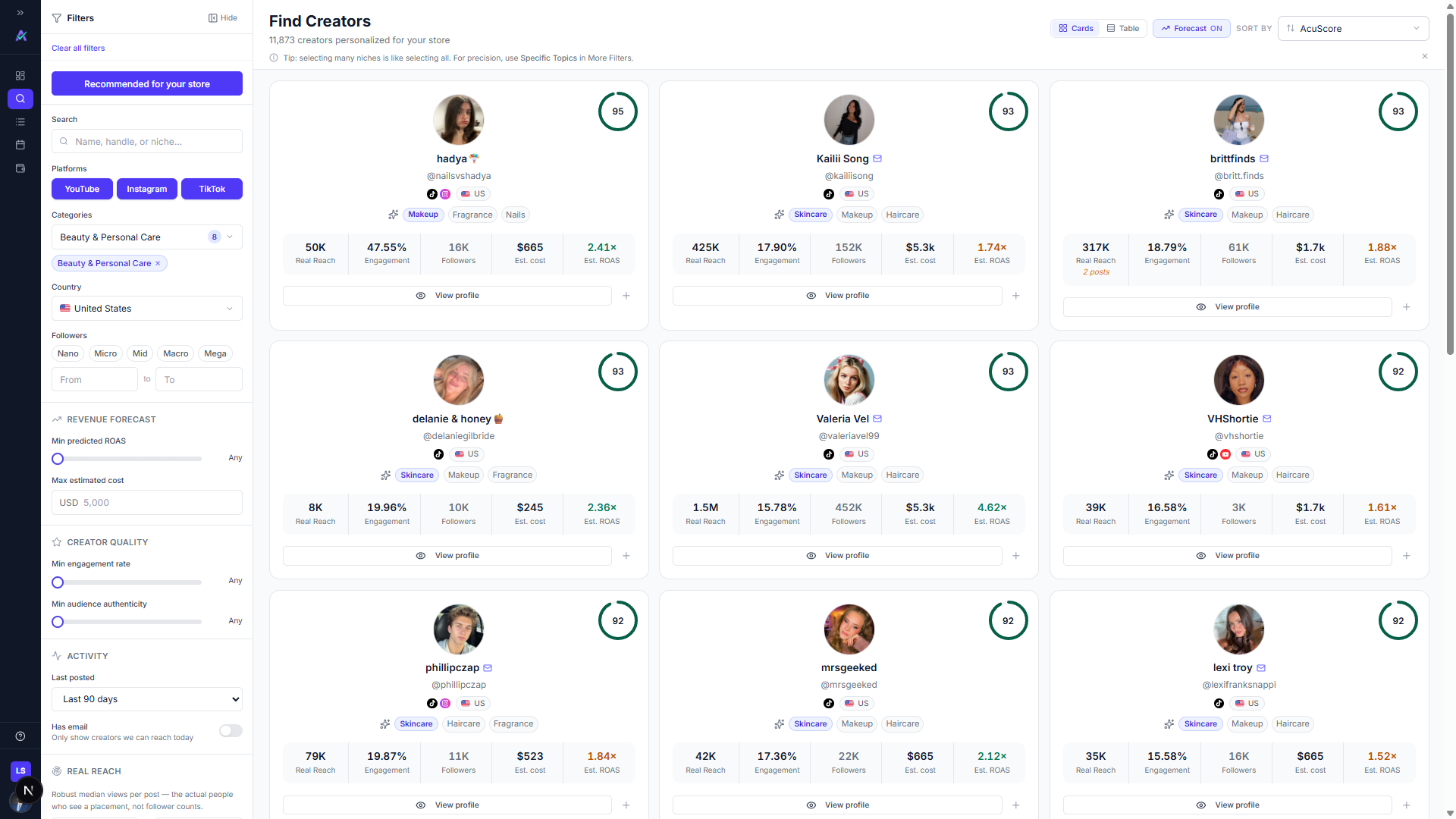Click the email icon next to phillipczap
The image size is (1456, 819).
point(488,668)
